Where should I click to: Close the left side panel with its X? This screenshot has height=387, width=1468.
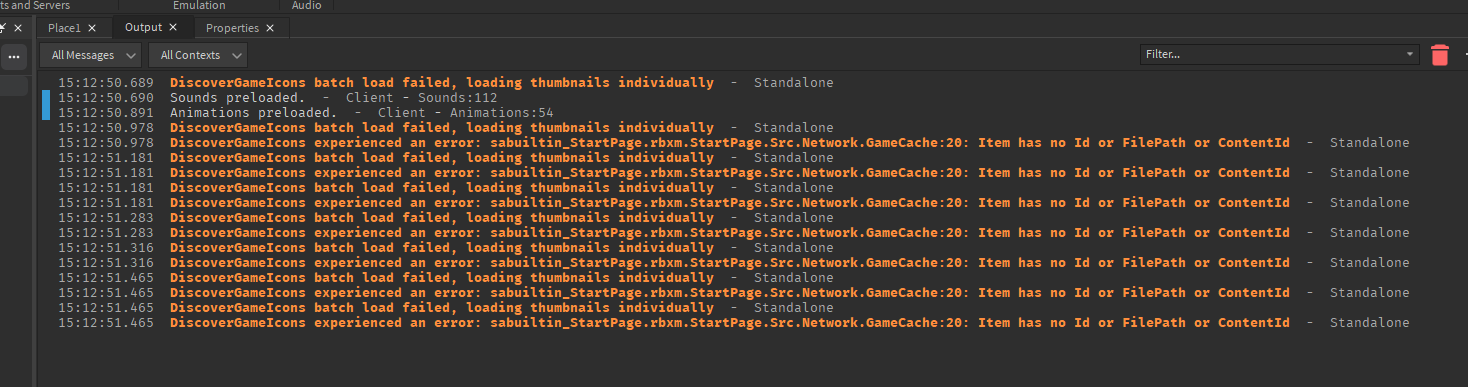point(18,28)
